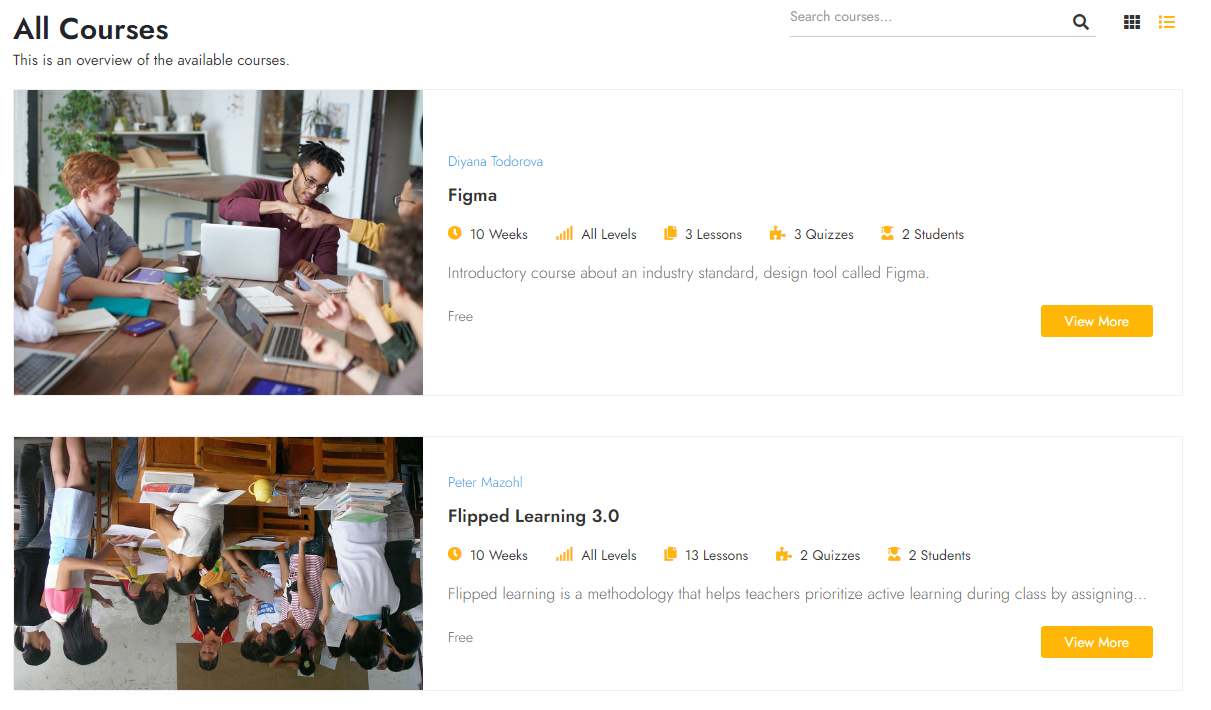Screen dimensions: 1211x710
Task: Click the Figma course description text
Action: [689, 272]
